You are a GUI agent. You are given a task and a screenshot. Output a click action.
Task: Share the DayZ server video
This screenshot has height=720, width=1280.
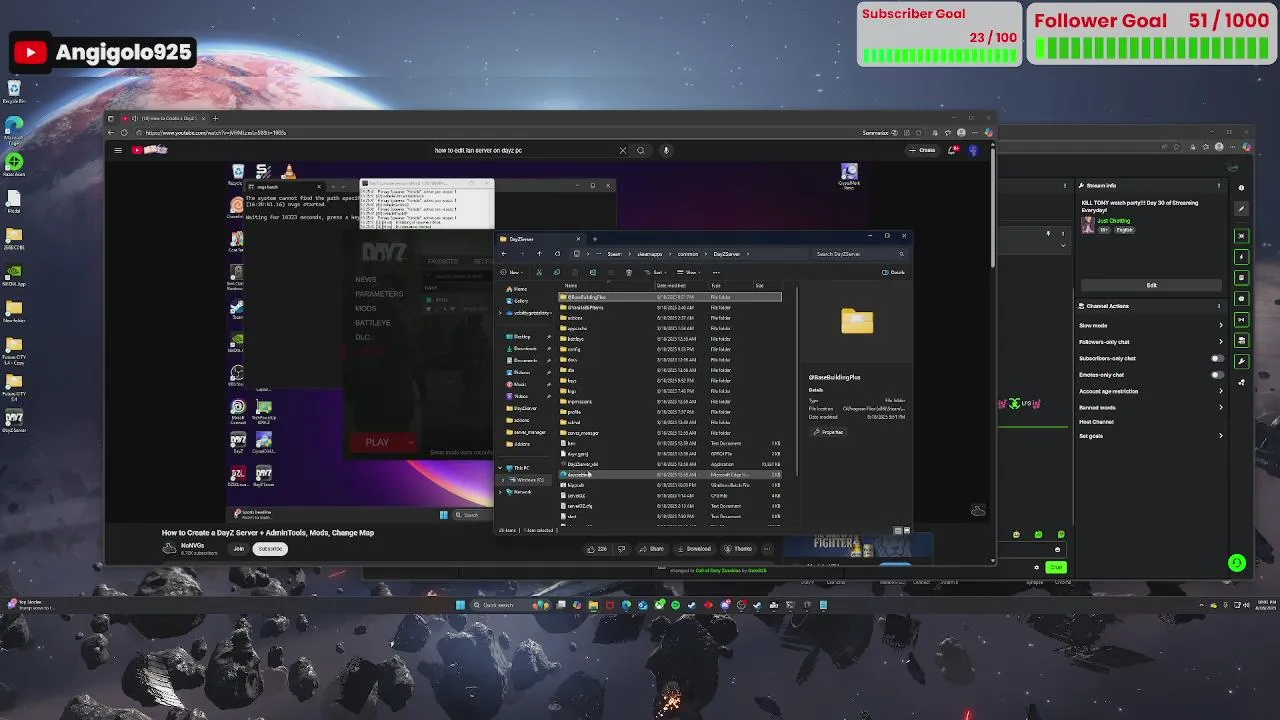[653, 548]
